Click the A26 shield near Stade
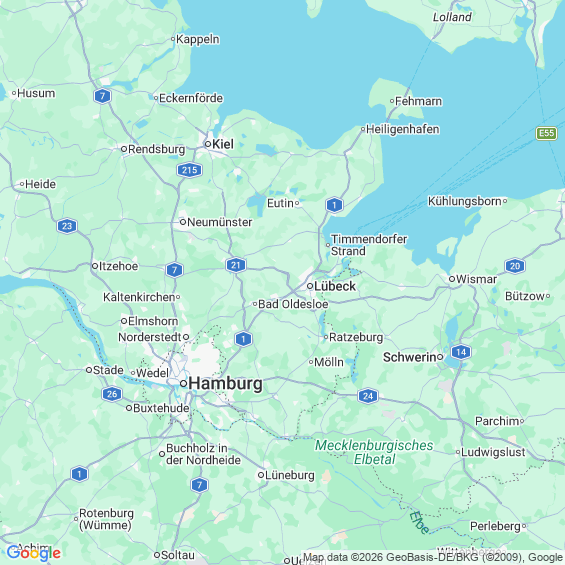Viewport: 565px width, 565px height. pyautogui.click(x=112, y=394)
